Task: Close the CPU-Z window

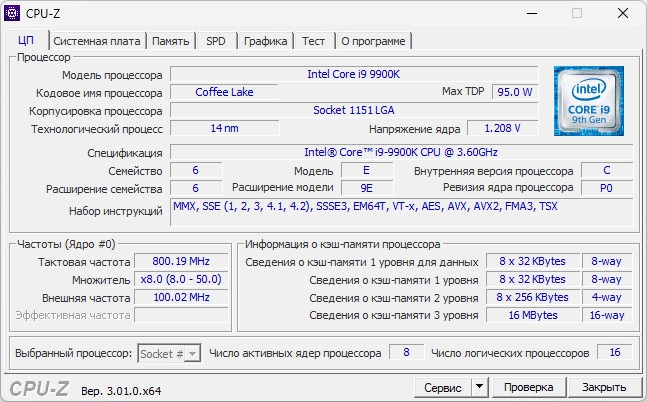Action: point(623,13)
